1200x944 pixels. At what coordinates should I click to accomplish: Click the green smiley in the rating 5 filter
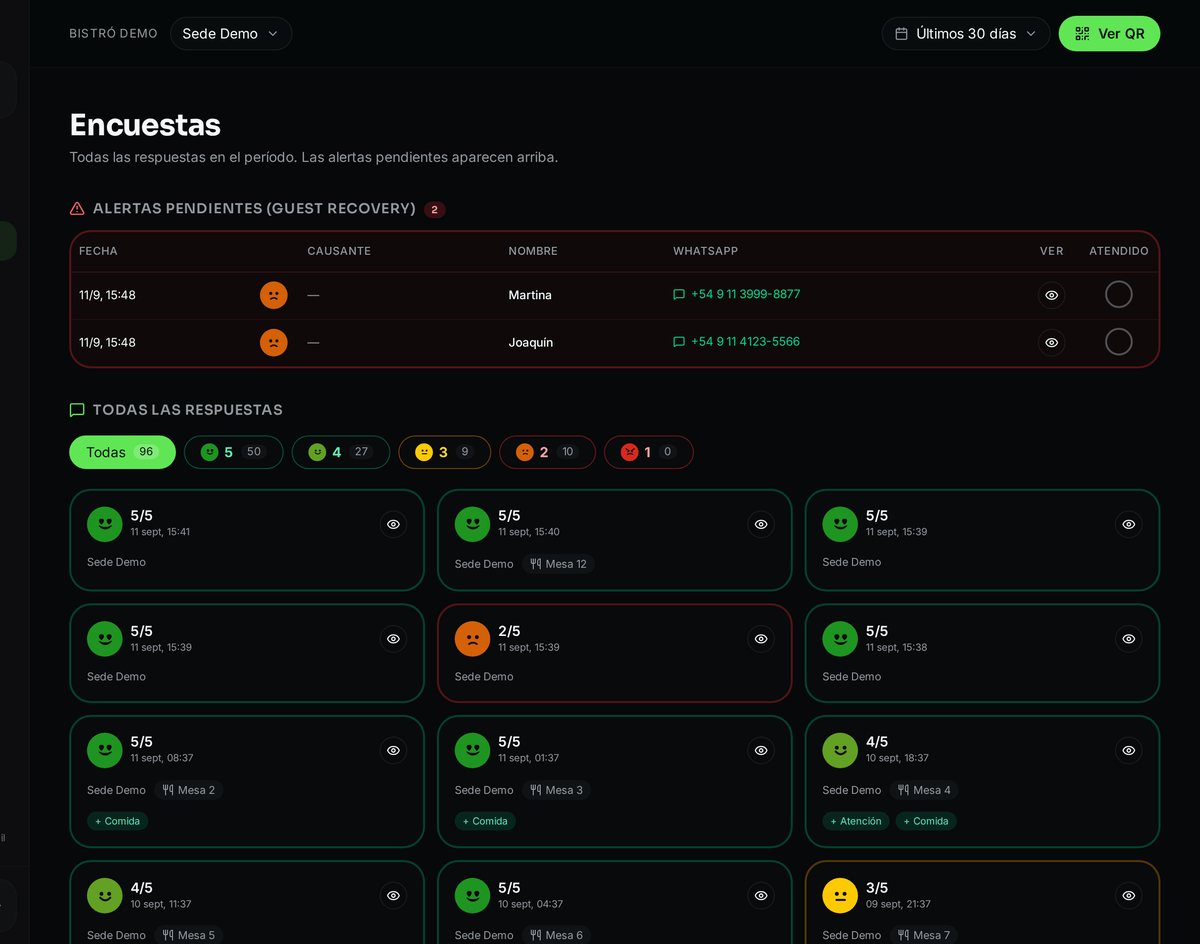point(209,452)
